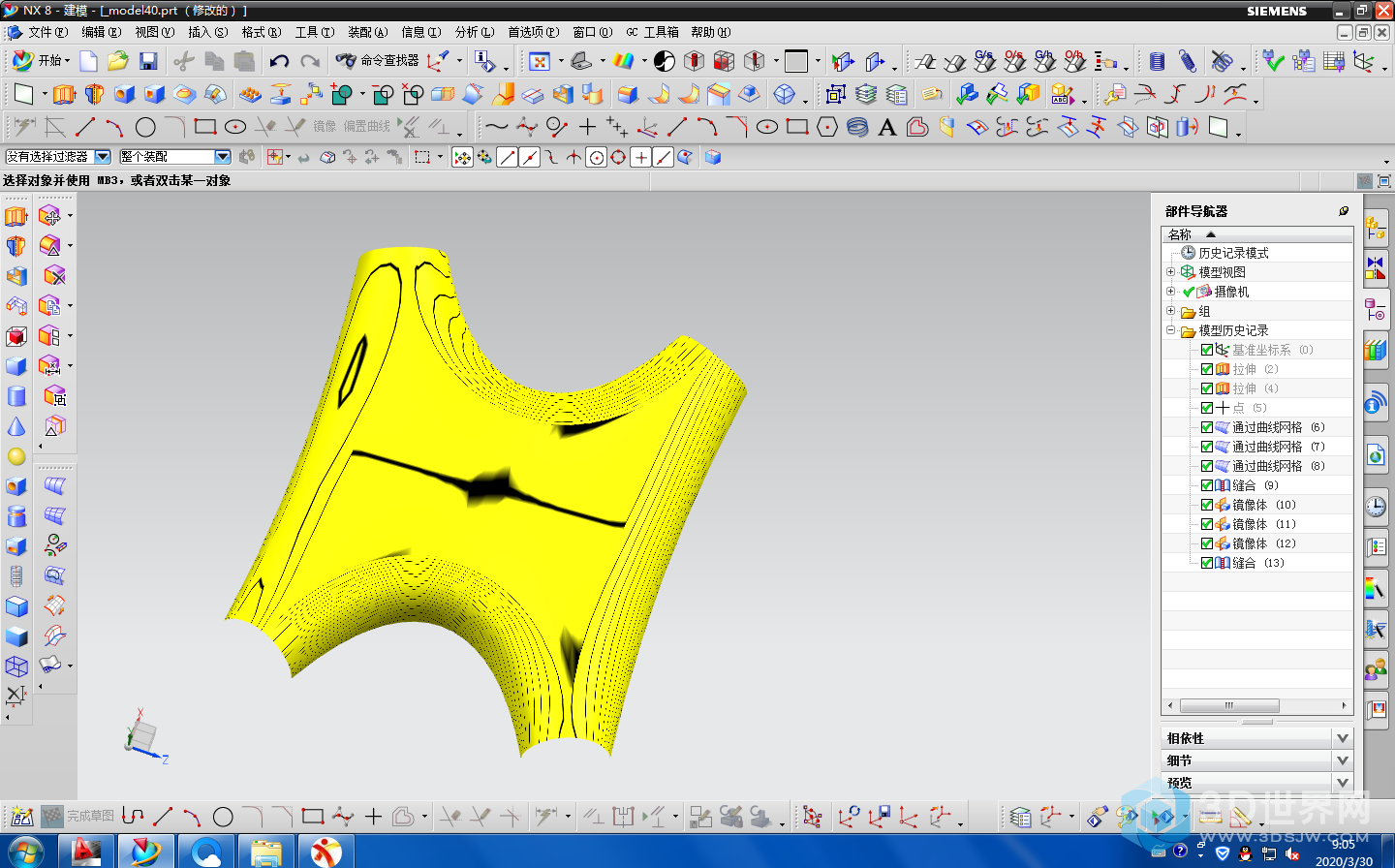Select the Spline curve tool

click(x=496, y=127)
